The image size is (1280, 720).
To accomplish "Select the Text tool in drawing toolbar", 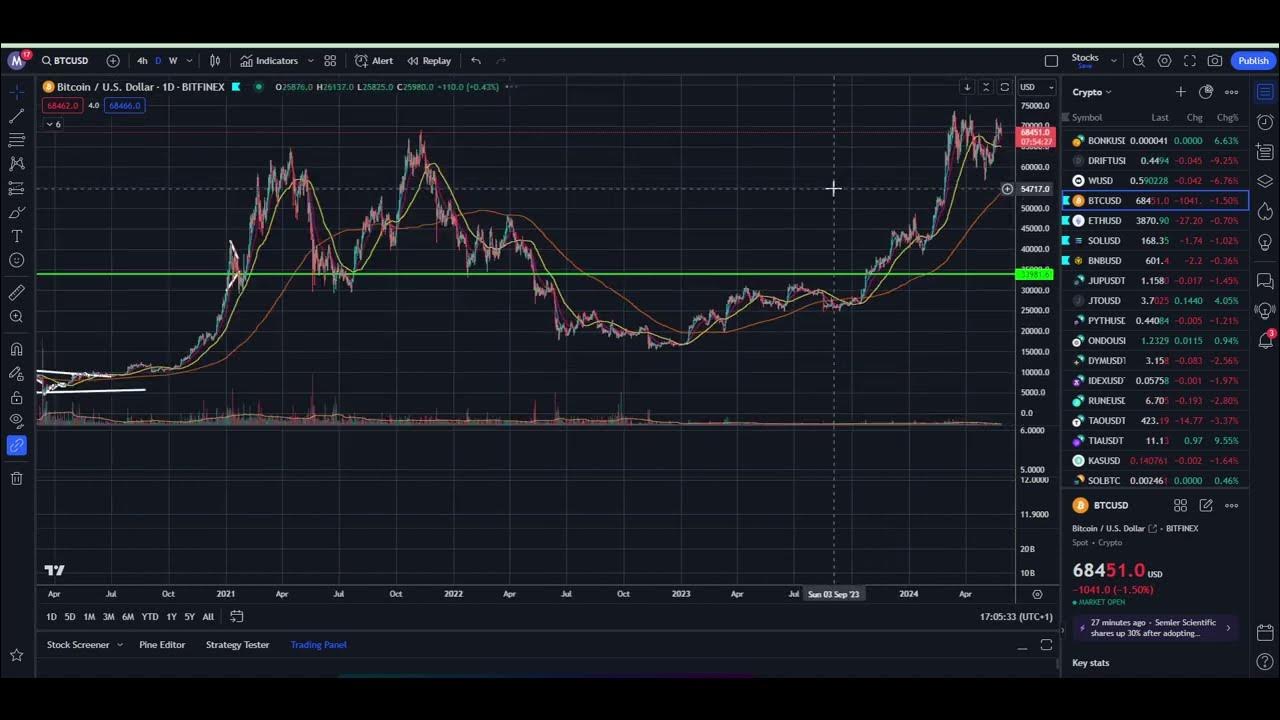I will coord(17,237).
